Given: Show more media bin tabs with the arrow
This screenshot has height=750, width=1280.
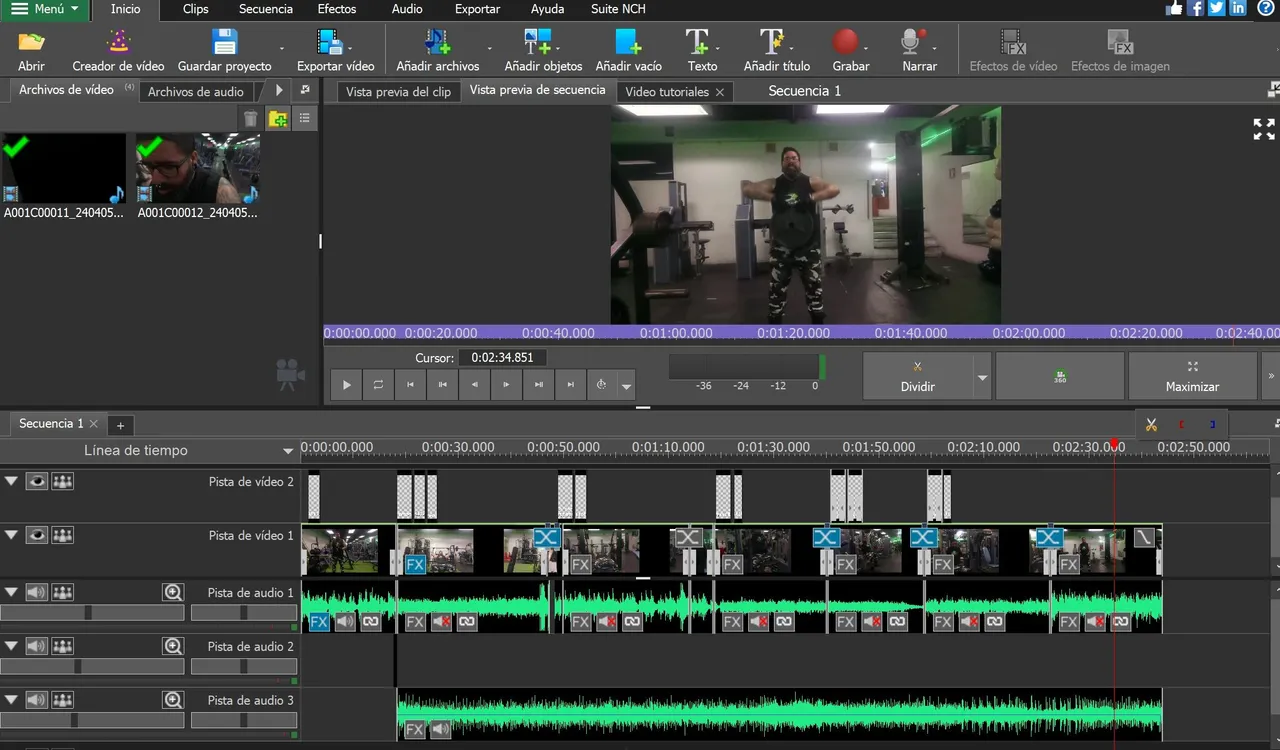Looking at the screenshot, I should click(x=279, y=90).
